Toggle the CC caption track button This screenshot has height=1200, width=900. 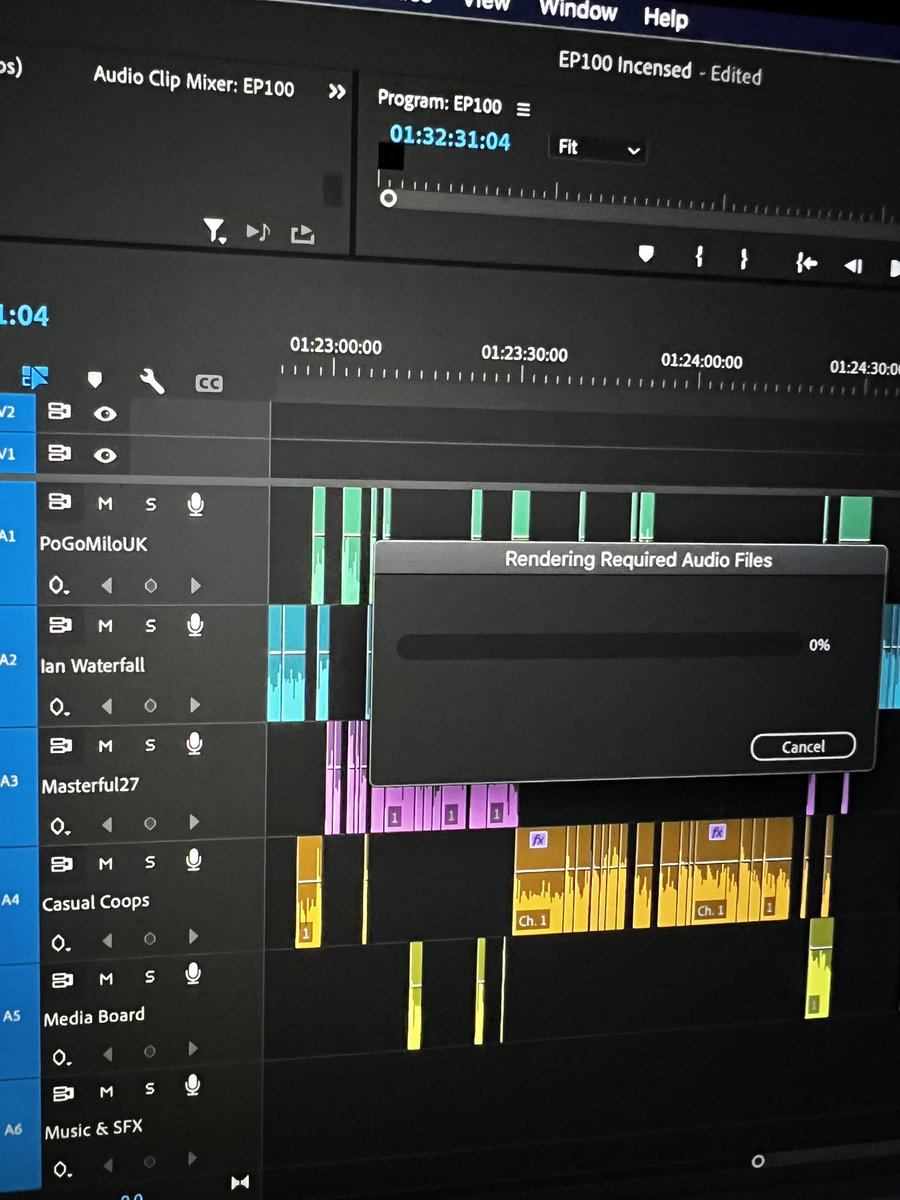(x=209, y=383)
